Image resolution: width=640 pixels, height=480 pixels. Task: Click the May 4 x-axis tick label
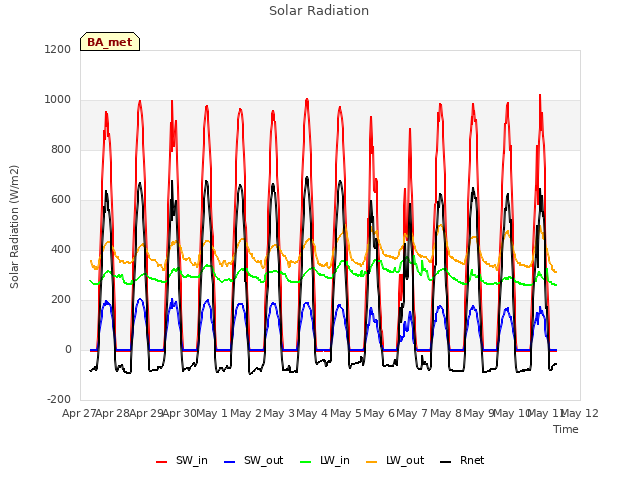(312, 413)
